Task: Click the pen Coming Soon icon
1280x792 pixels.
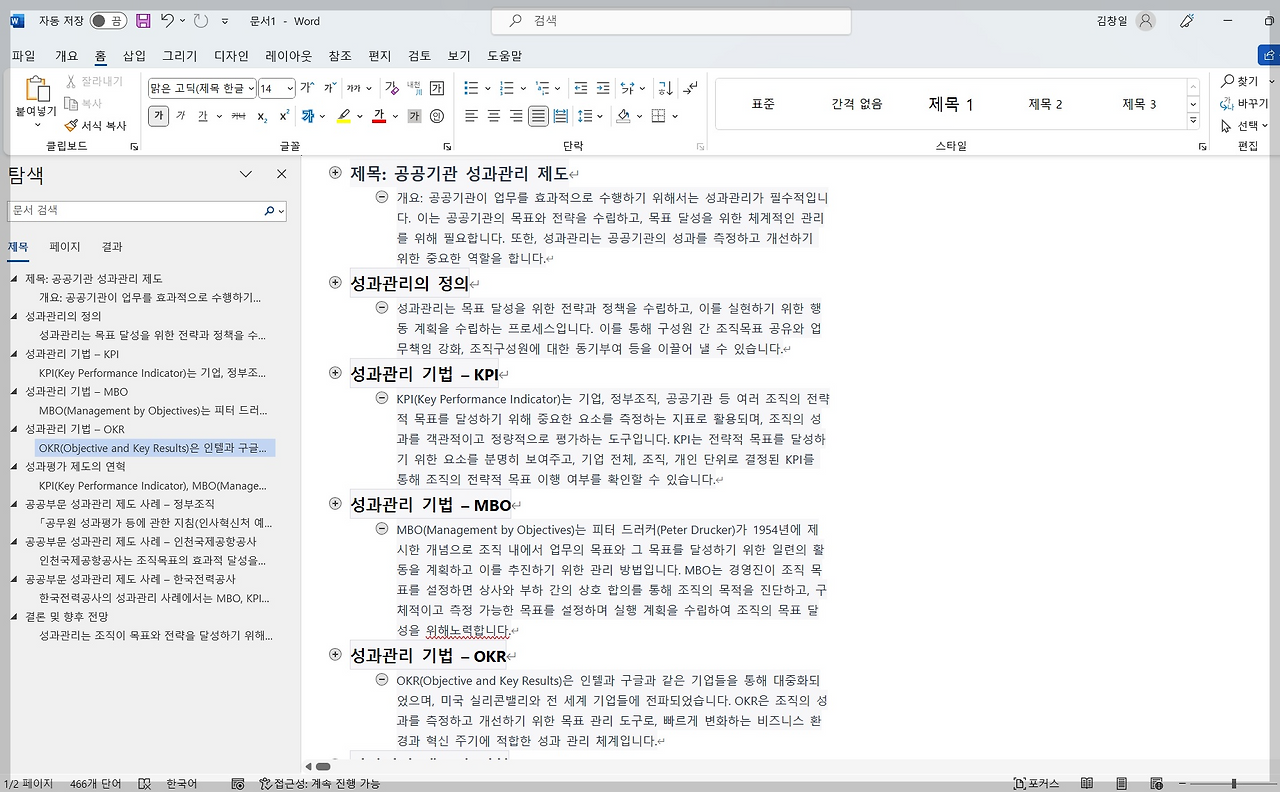Action: (1187, 21)
